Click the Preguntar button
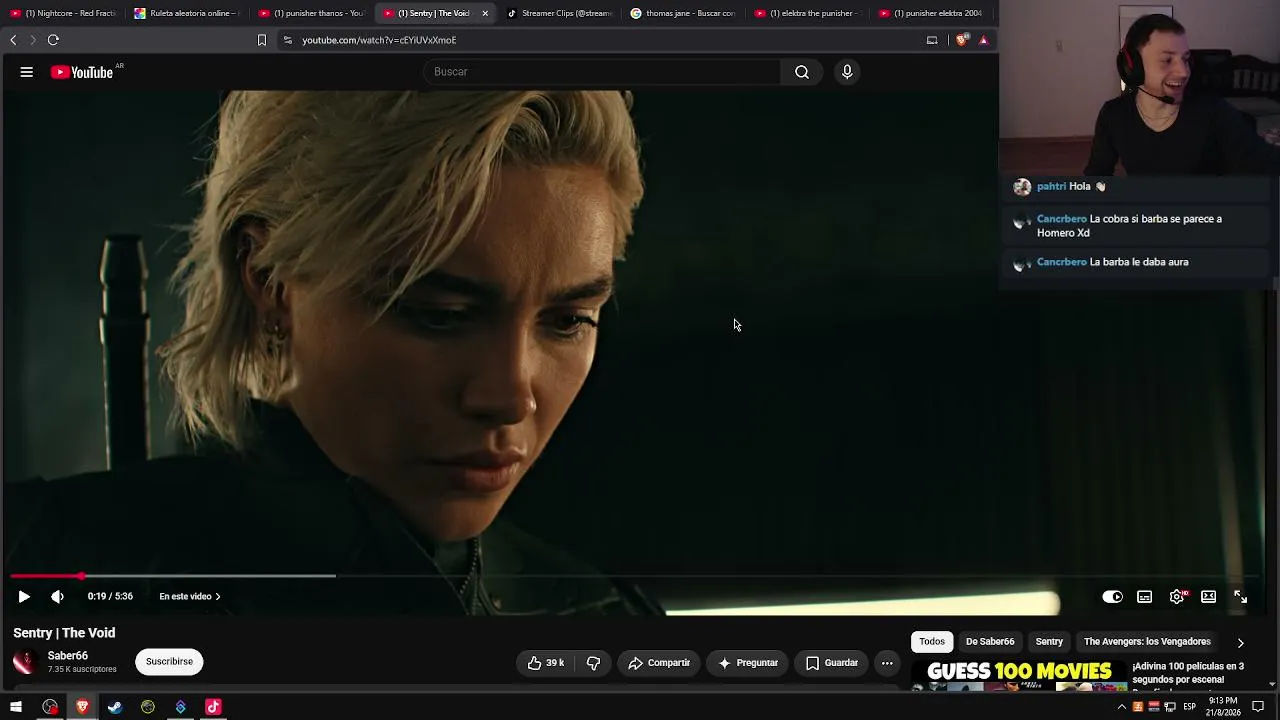 pyautogui.click(x=748, y=663)
